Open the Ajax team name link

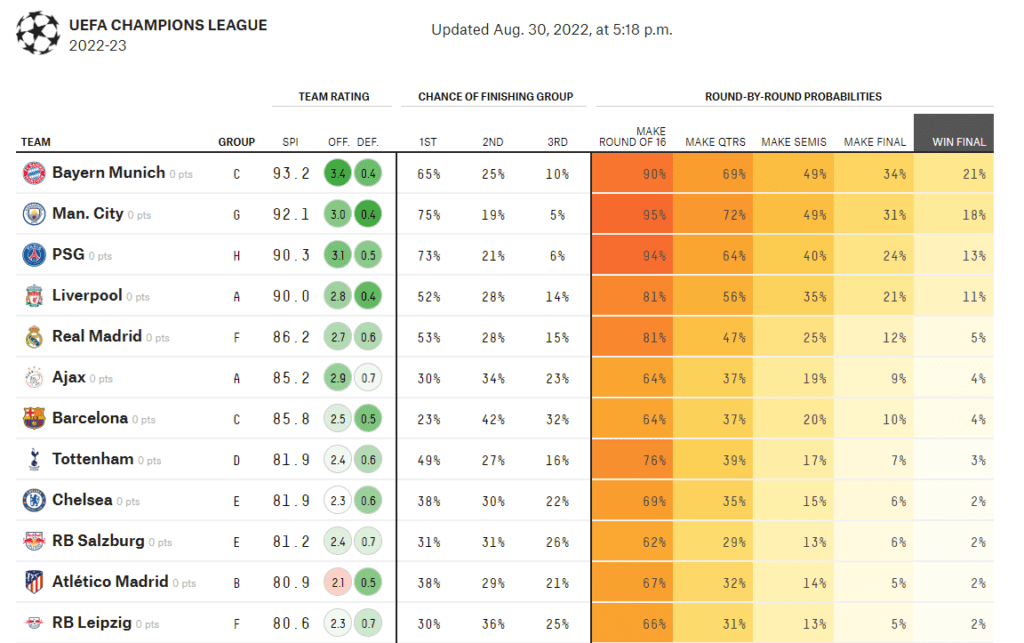(69, 377)
